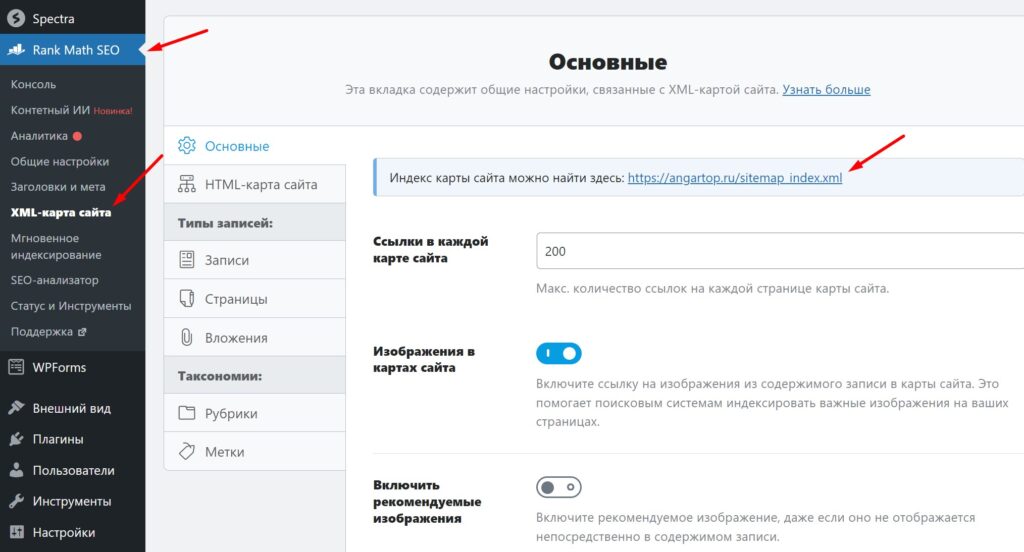Go to Консоль submenu
This screenshot has height=552, width=1024.
(33, 84)
